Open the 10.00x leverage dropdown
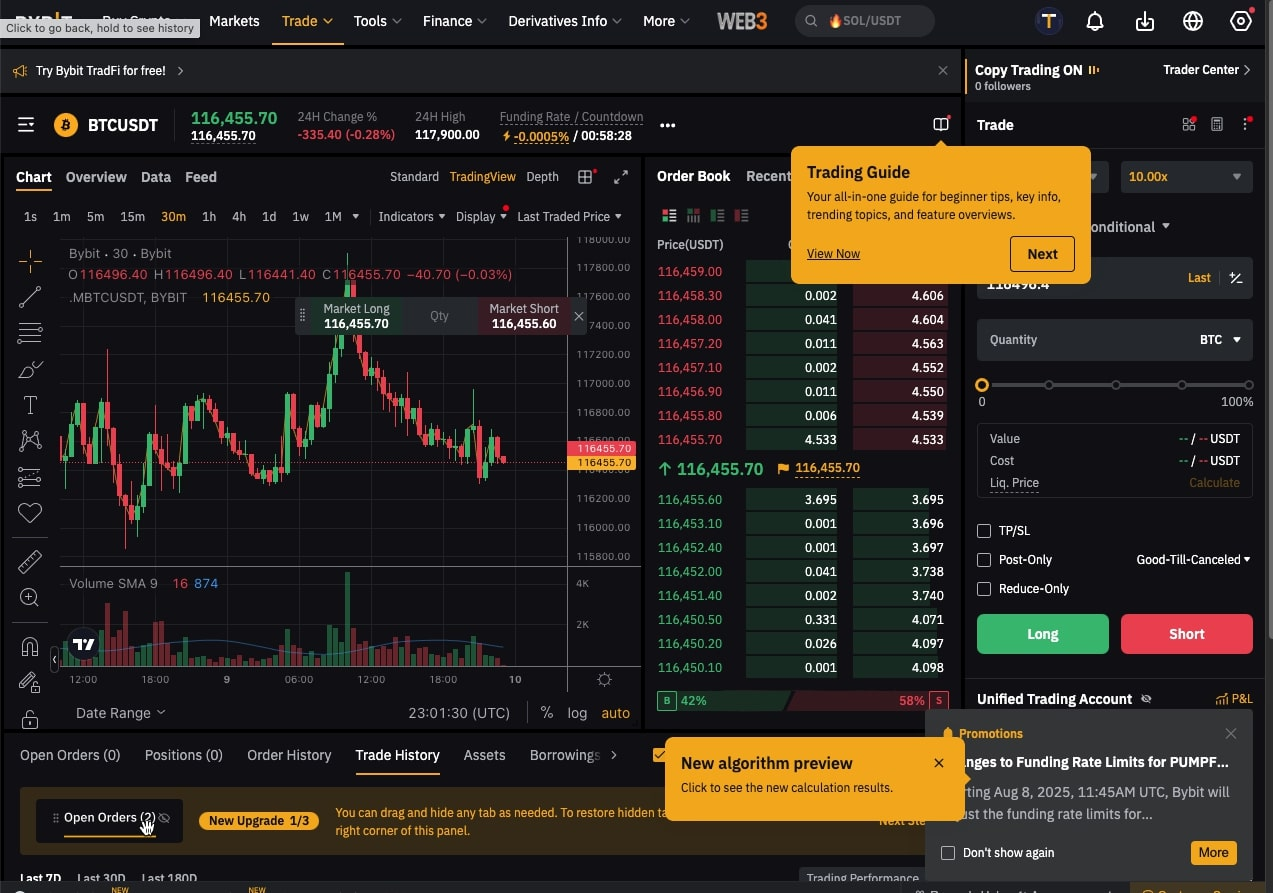 1186,176
